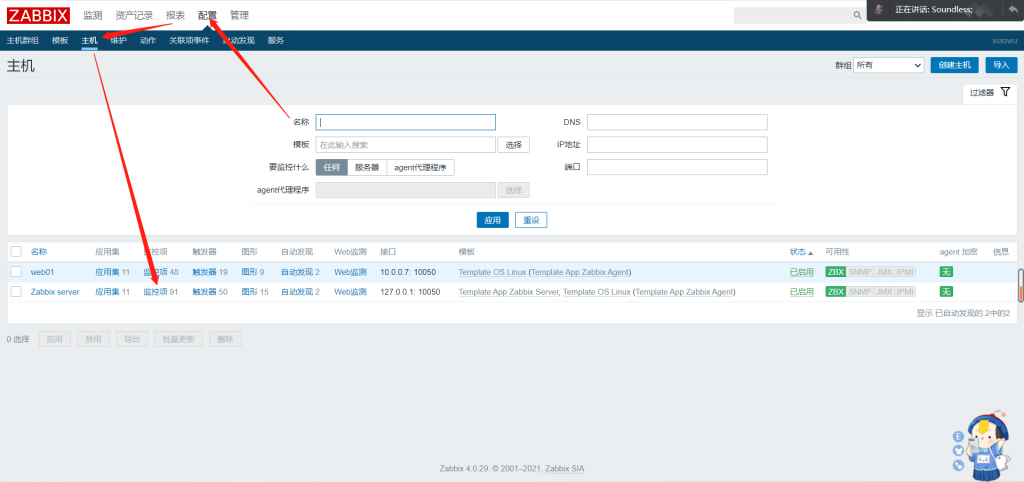
Task: Click the reply arrow in speaking overlay
Action: 1012,9
